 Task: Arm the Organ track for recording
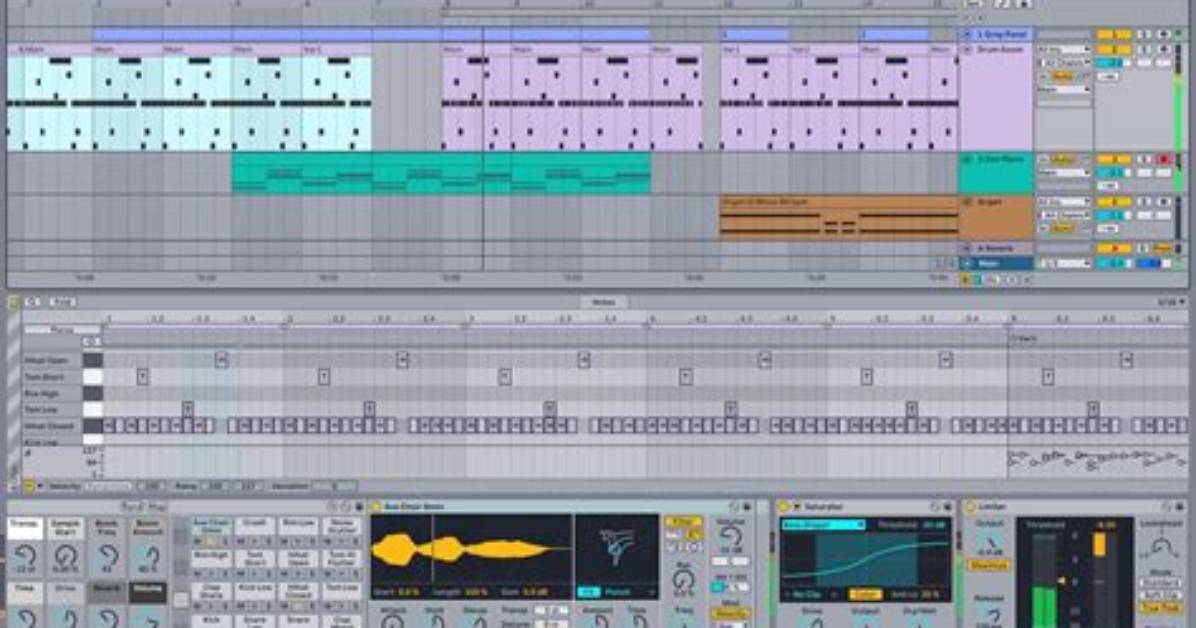point(1164,202)
